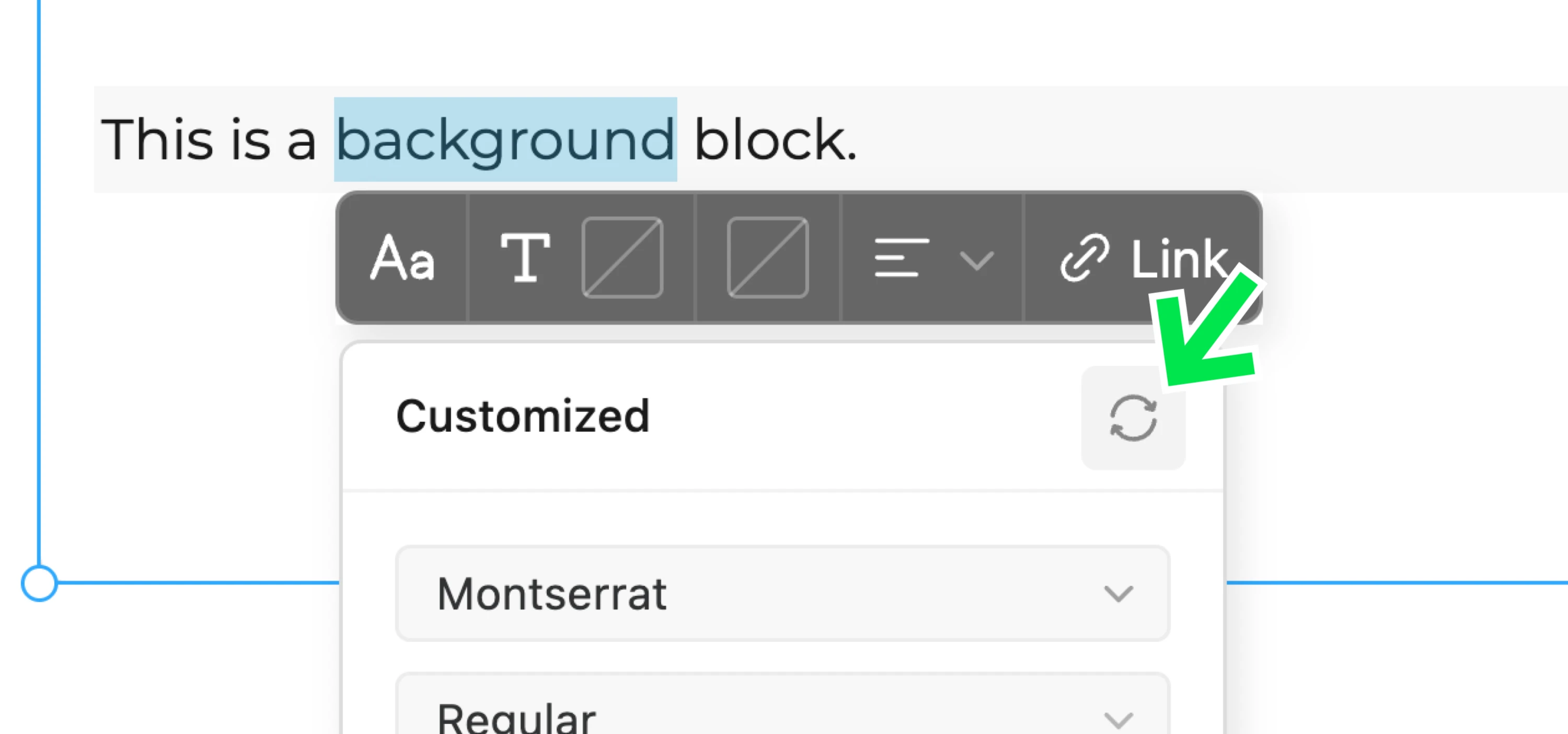
Task: Click the Customized heading
Action: 523,417
